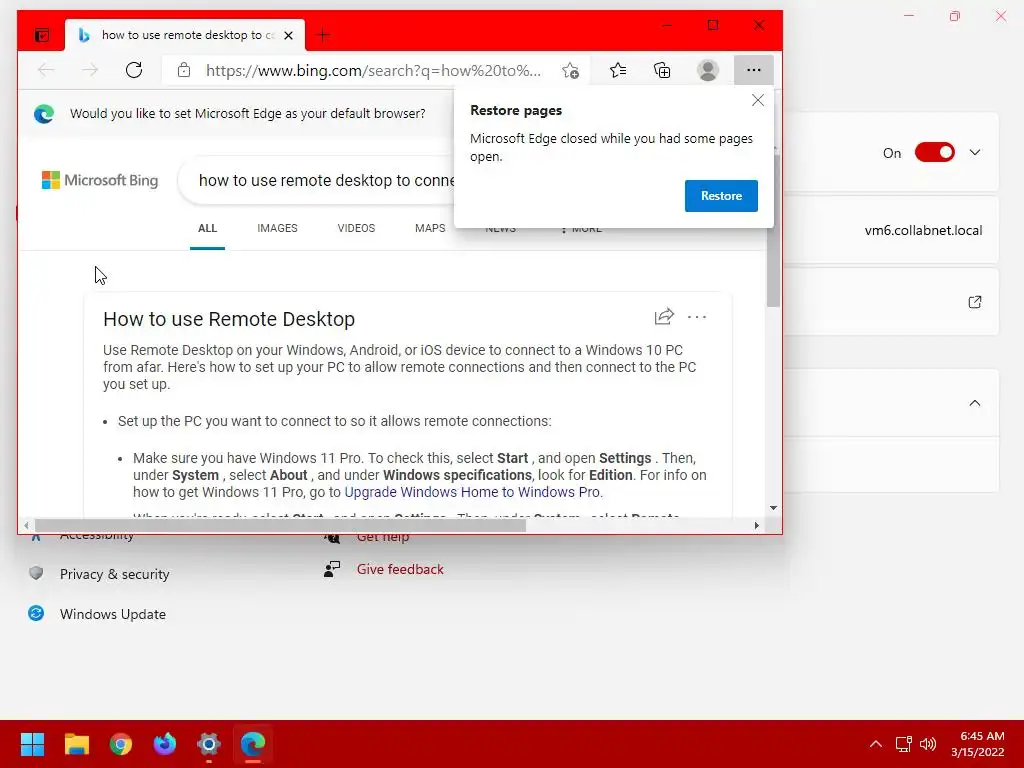Share the Remote Desktop answer card

tap(664, 317)
